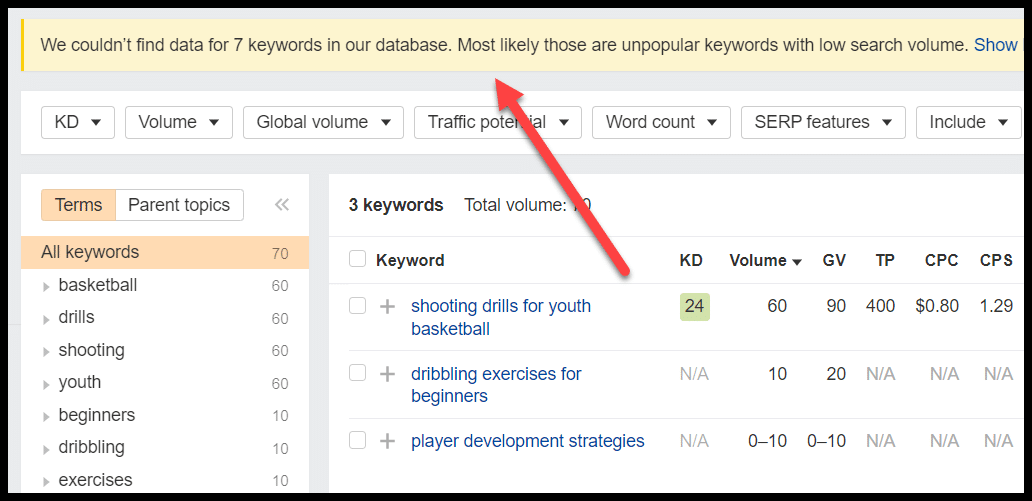The height and width of the screenshot is (501, 1032).
Task: Open the Word count filter dropdown
Action: coord(661,122)
